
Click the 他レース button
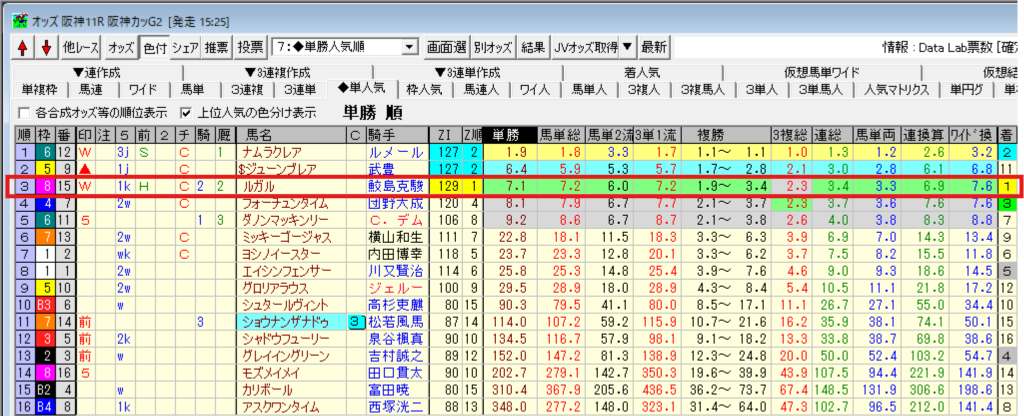[x=81, y=47]
